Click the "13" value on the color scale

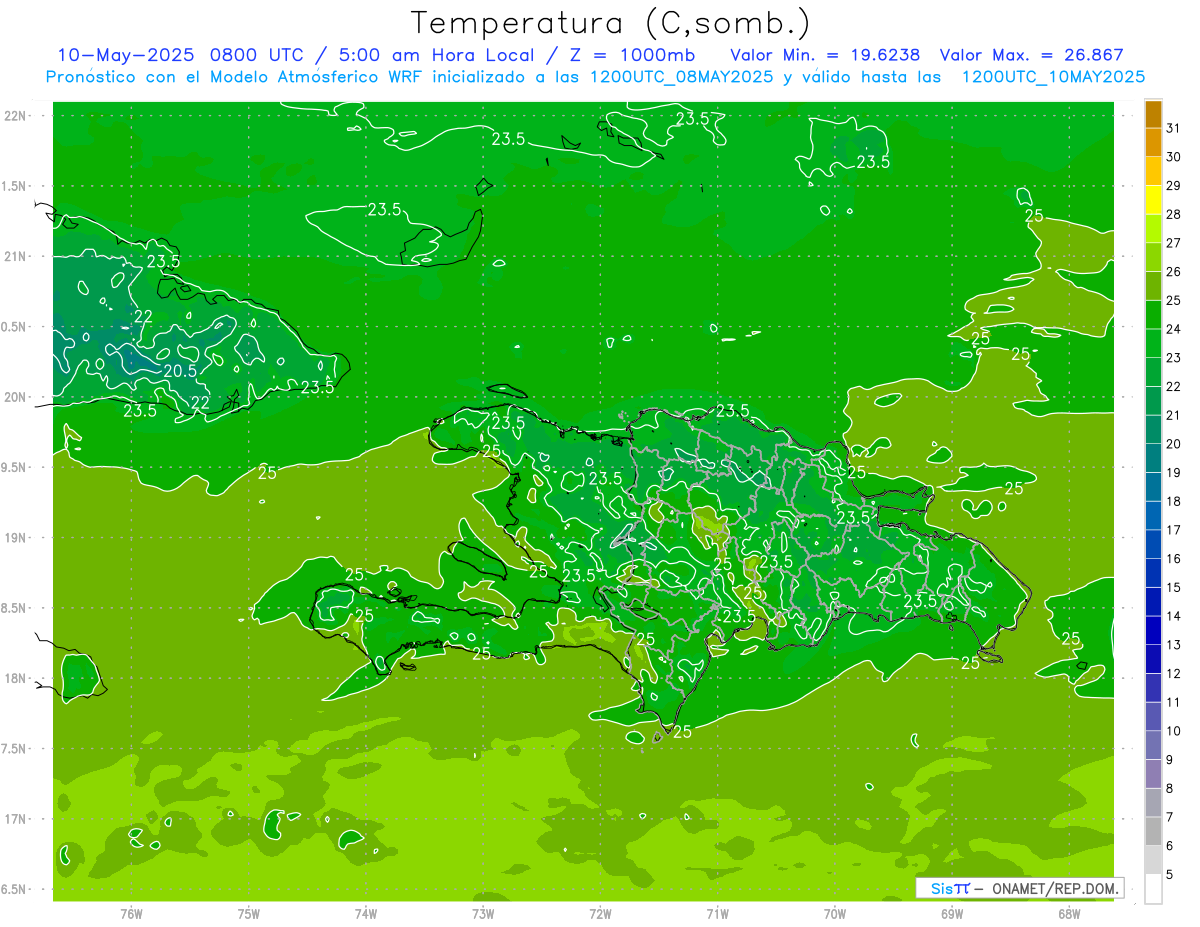pyautogui.click(x=1174, y=644)
